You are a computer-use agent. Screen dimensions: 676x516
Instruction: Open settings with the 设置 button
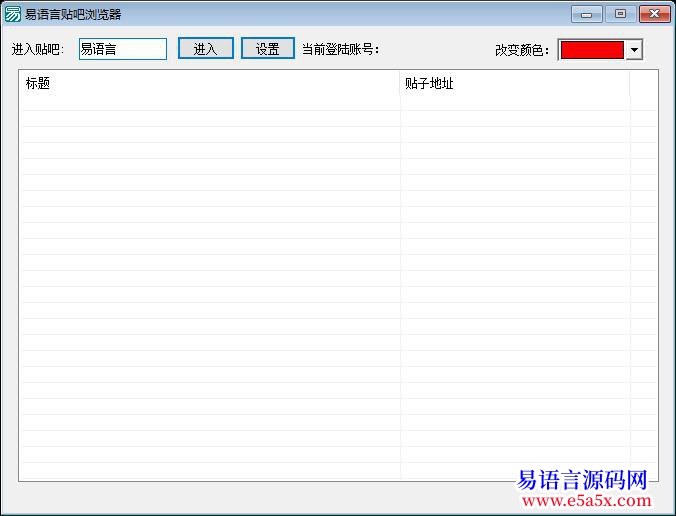pyautogui.click(x=267, y=48)
